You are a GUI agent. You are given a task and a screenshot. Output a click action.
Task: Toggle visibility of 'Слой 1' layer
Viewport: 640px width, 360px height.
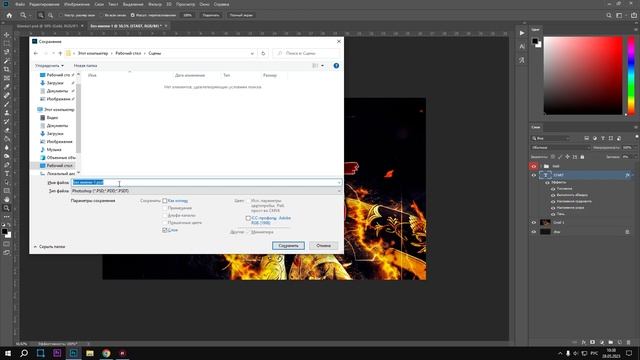[x=533, y=222]
